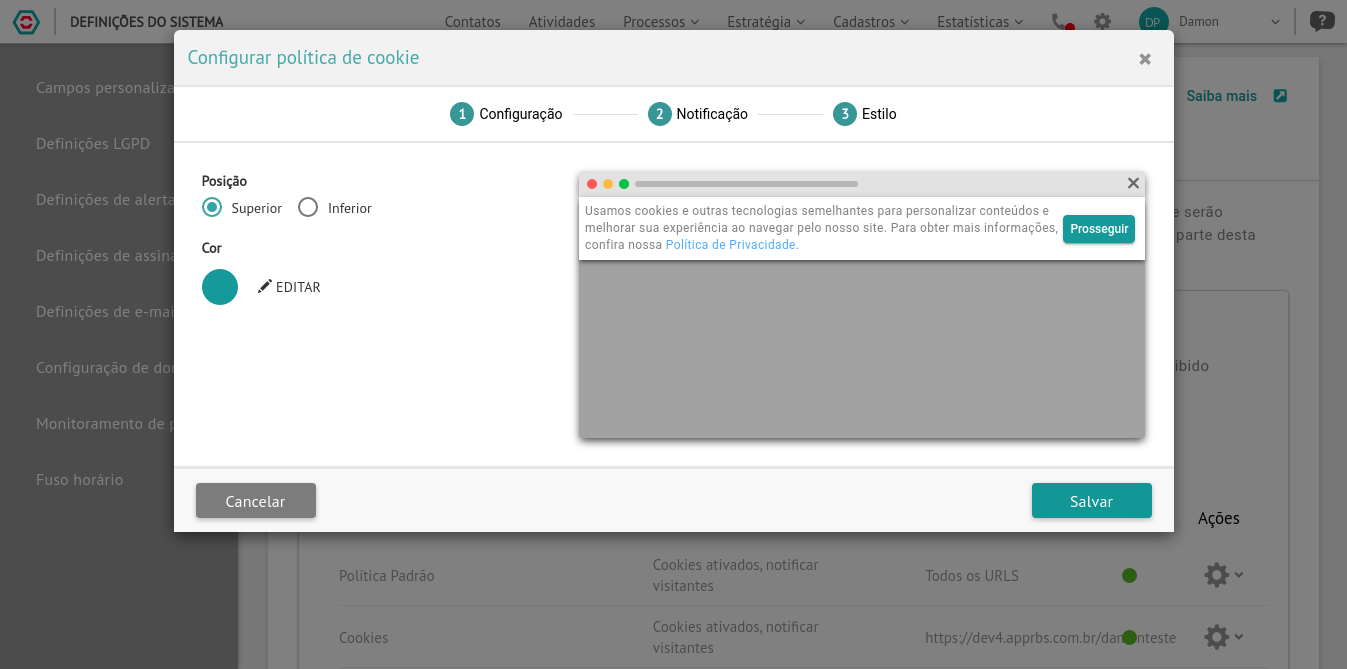Open the Contatos menu item
The image size is (1347, 669).
472,21
